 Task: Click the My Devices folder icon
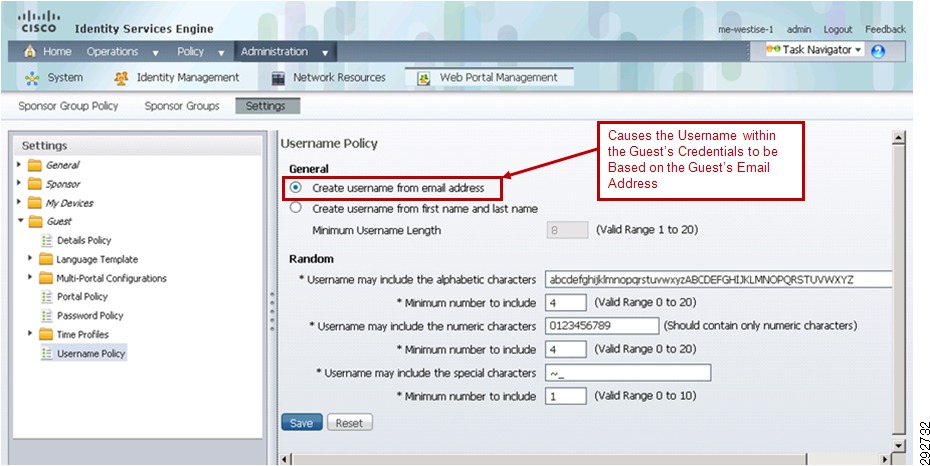click(x=34, y=203)
